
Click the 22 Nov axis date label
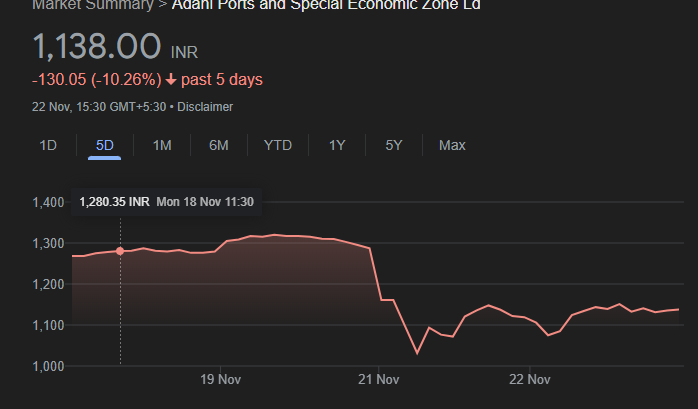[x=530, y=380]
